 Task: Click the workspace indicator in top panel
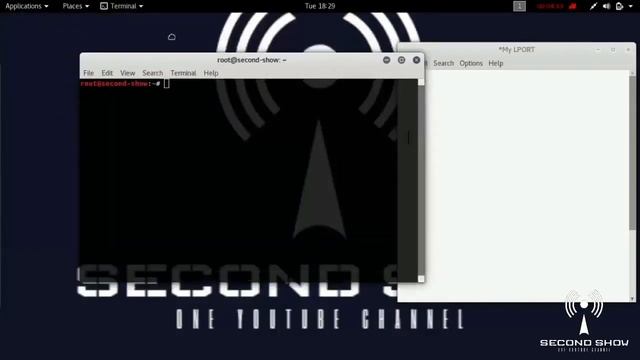point(519,6)
